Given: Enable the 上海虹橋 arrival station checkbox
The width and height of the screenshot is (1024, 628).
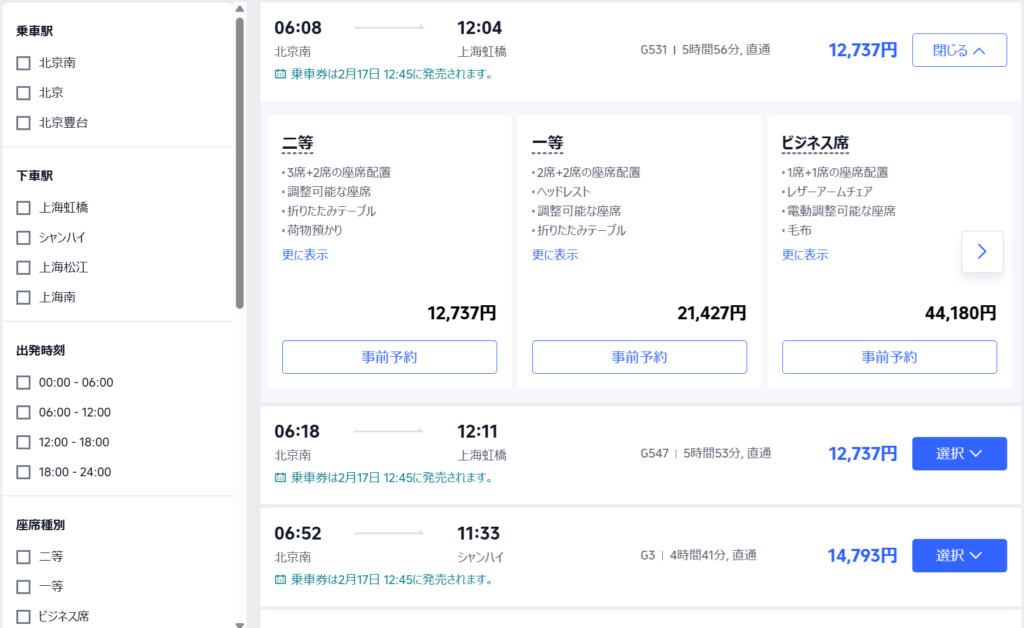Looking at the screenshot, I should click(x=23, y=208).
